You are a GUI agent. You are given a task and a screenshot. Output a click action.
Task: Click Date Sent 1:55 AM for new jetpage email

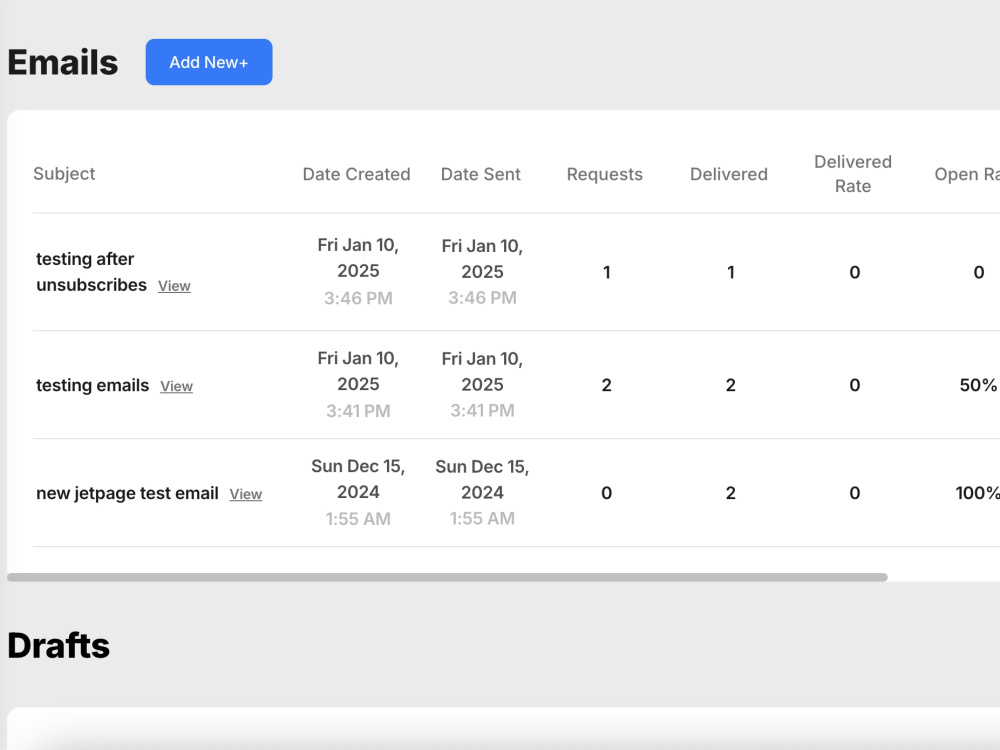[x=482, y=518]
